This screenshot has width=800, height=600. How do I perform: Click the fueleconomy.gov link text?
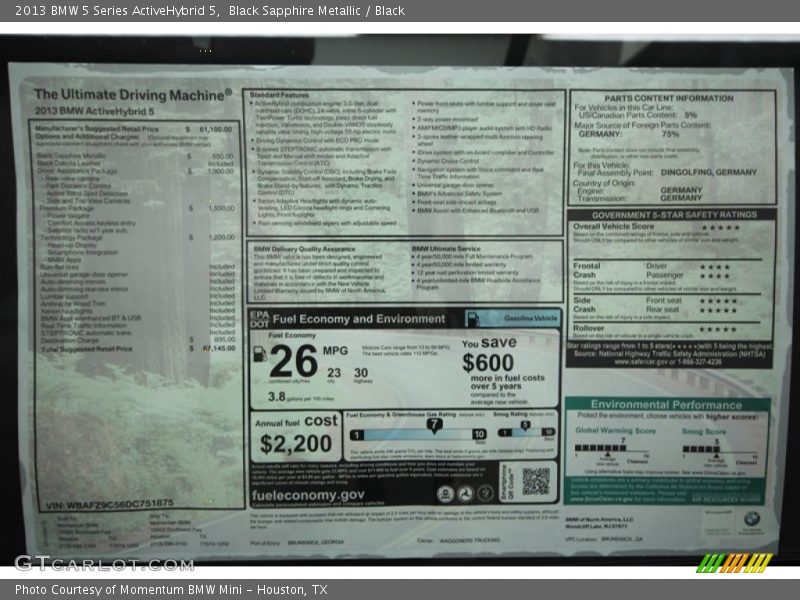coord(308,495)
